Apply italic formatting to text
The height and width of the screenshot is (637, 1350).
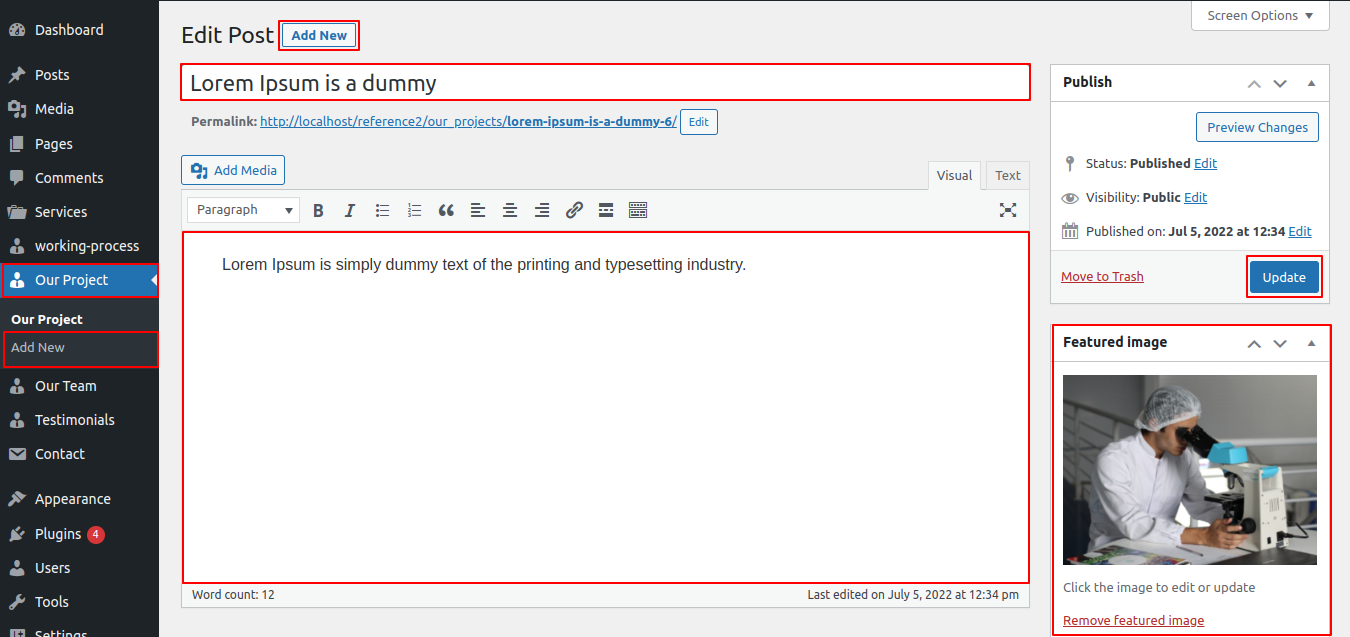[x=350, y=210]
